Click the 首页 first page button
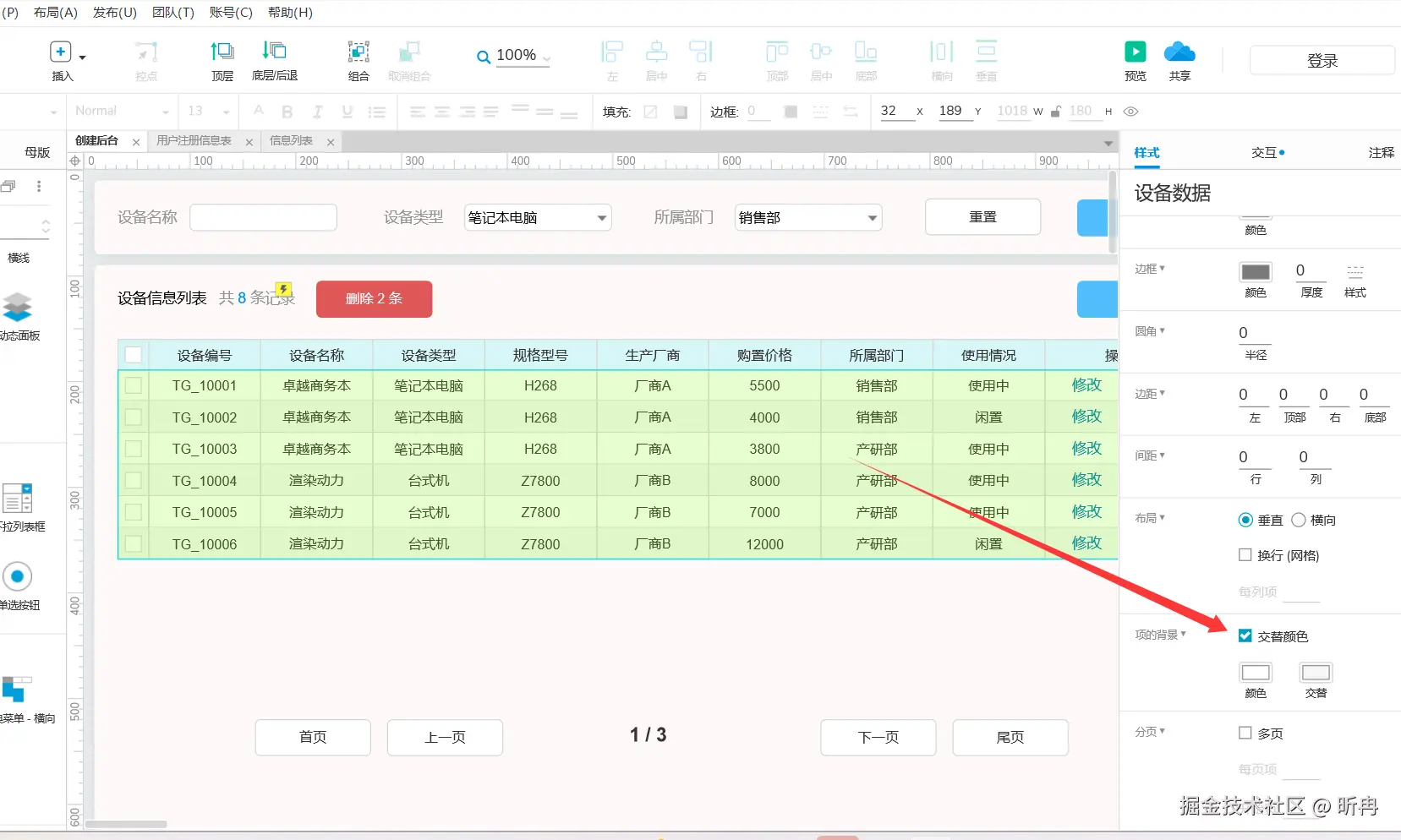 click(313, 738)
